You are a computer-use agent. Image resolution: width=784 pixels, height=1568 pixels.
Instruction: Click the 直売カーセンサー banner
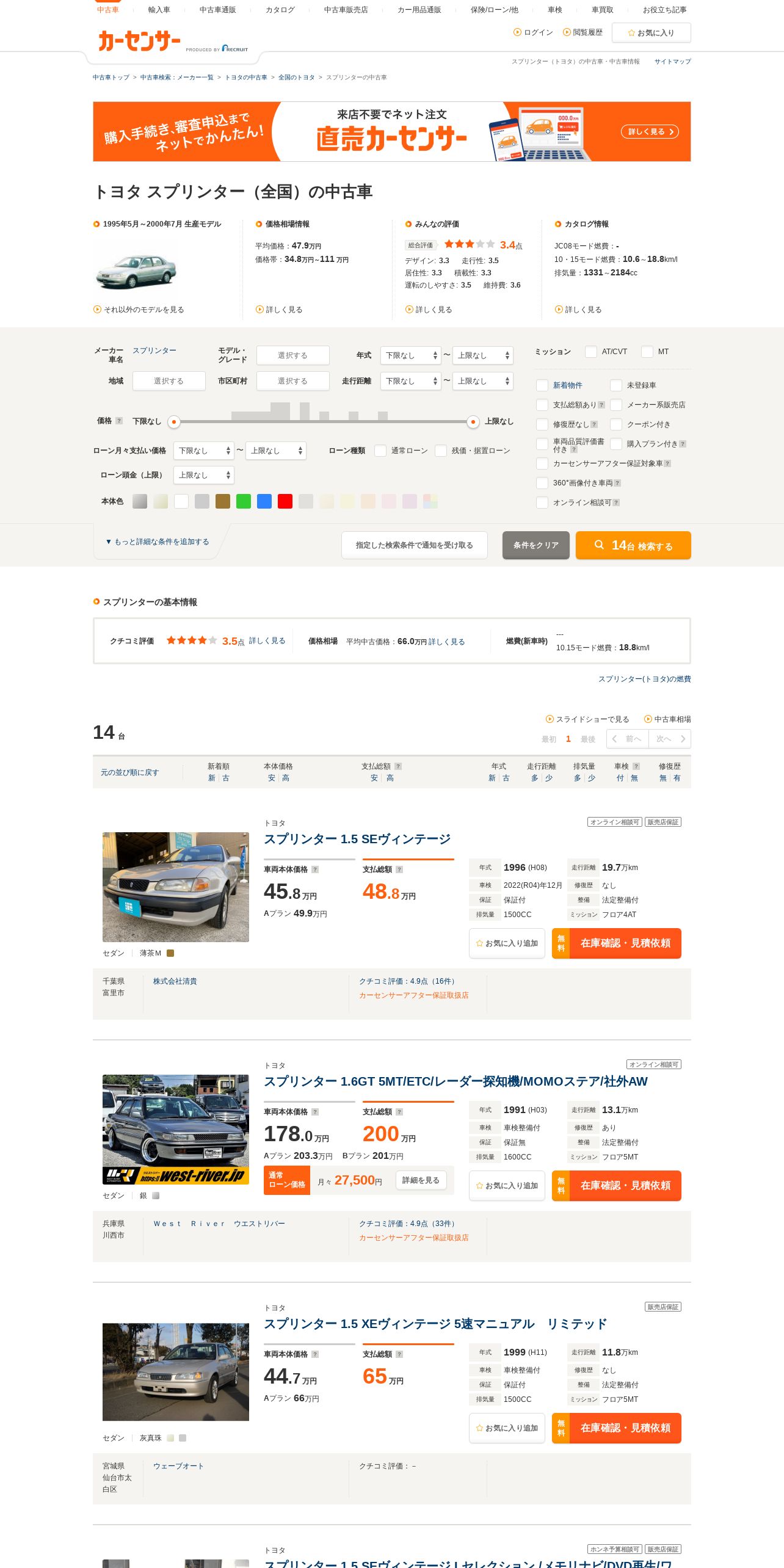click(392, 131)
